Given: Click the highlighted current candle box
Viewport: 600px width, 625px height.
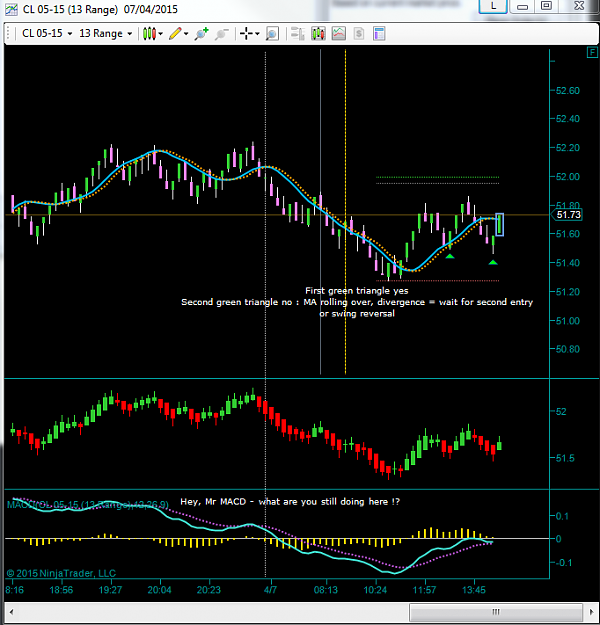Looking at the screenshot, I should coord(500,224).
